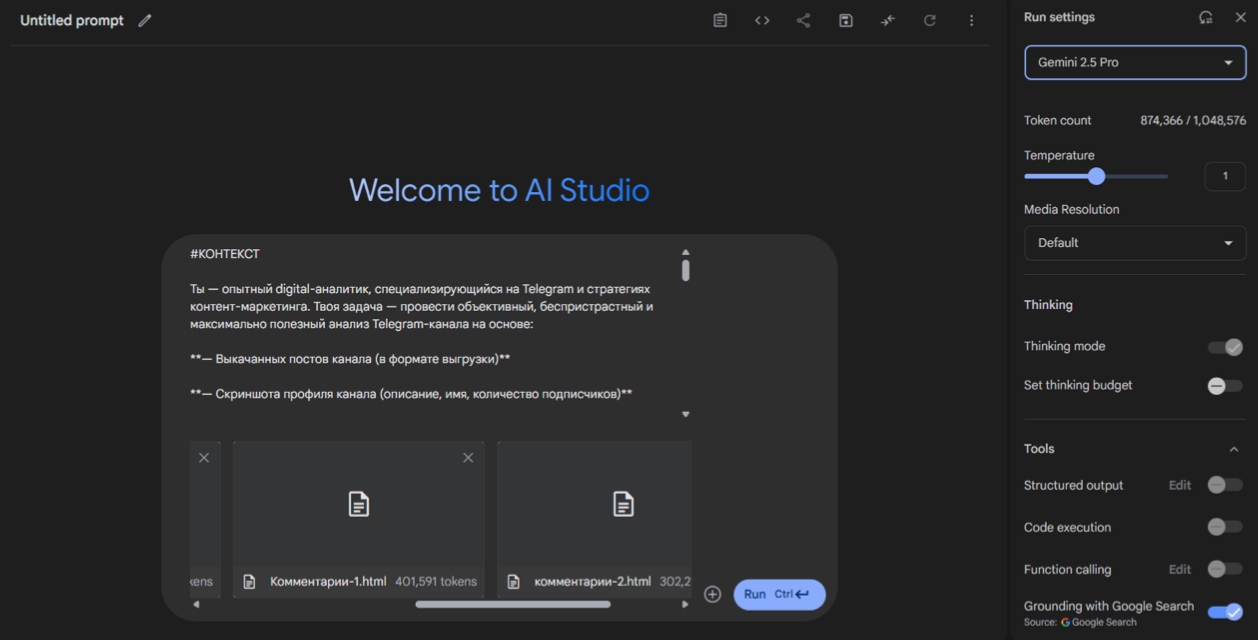1258x640 pixels.
Task: Click the Grounding with Google Search label
Action: tap(1109, 606)
